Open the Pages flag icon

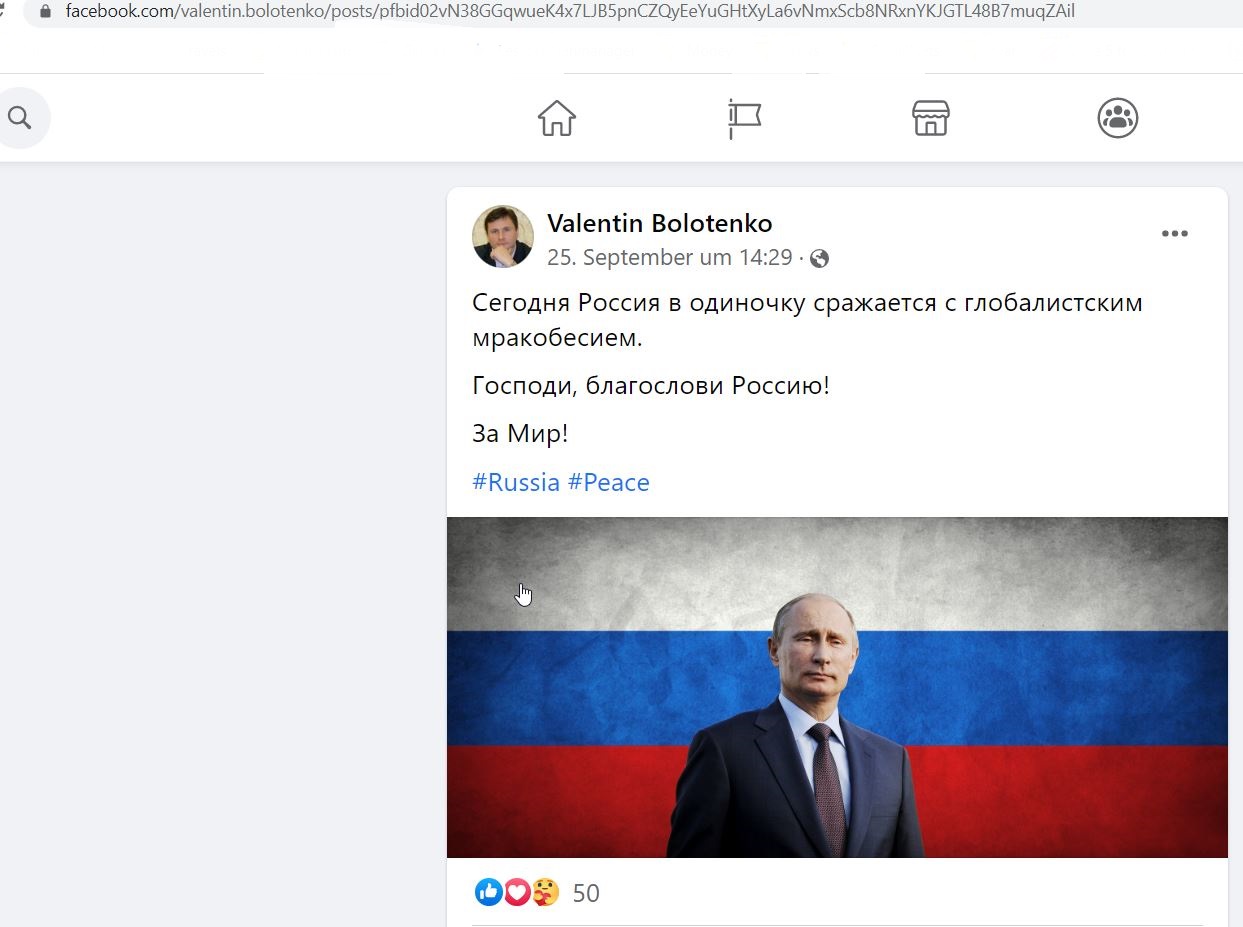(744, 118)
